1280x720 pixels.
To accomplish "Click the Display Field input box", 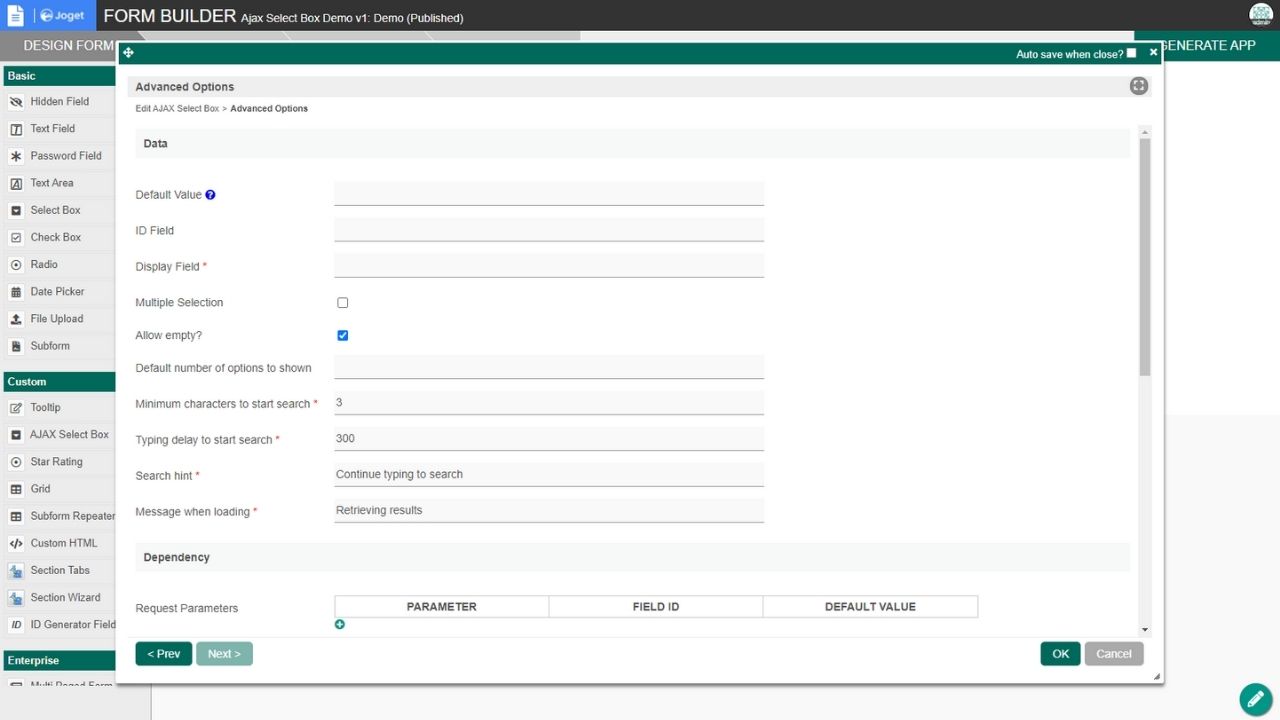I will click(x=548, y=266).
